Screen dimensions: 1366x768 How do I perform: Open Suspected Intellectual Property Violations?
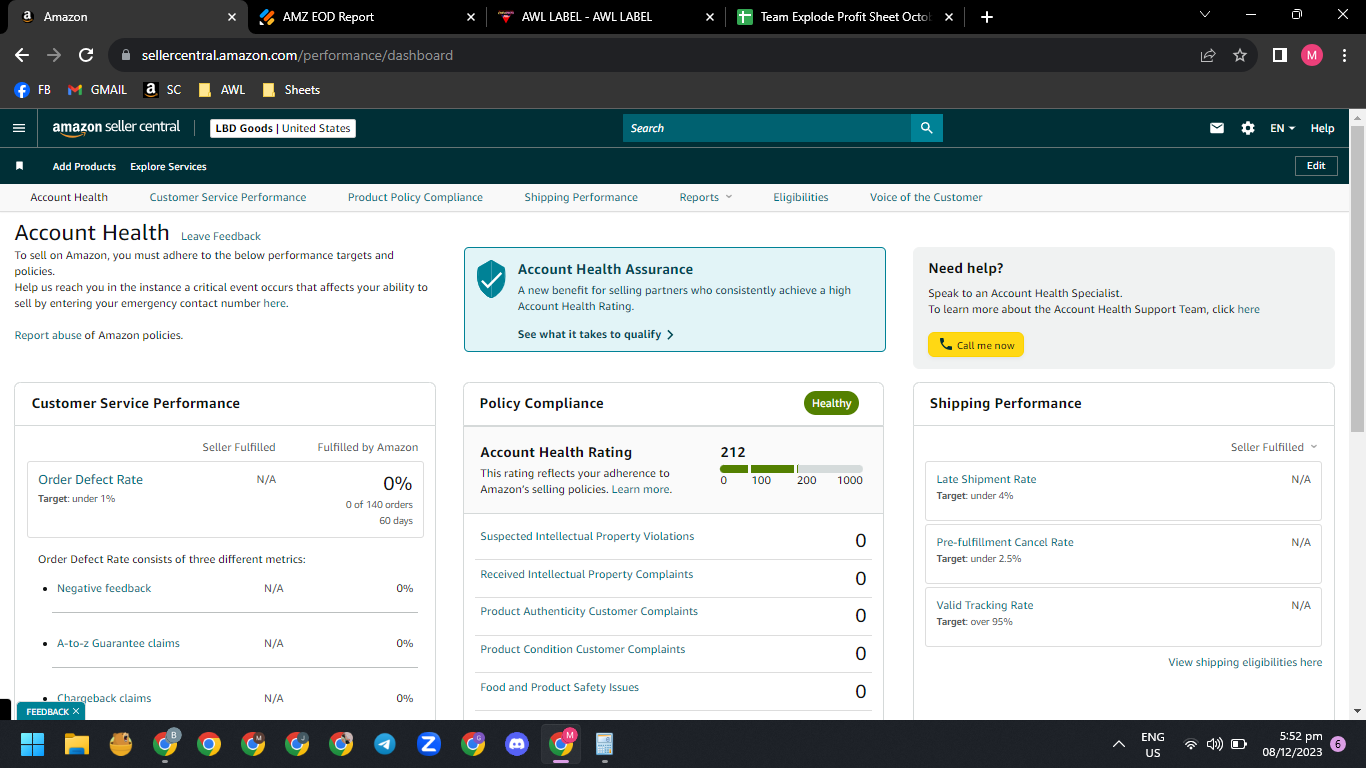587,536
